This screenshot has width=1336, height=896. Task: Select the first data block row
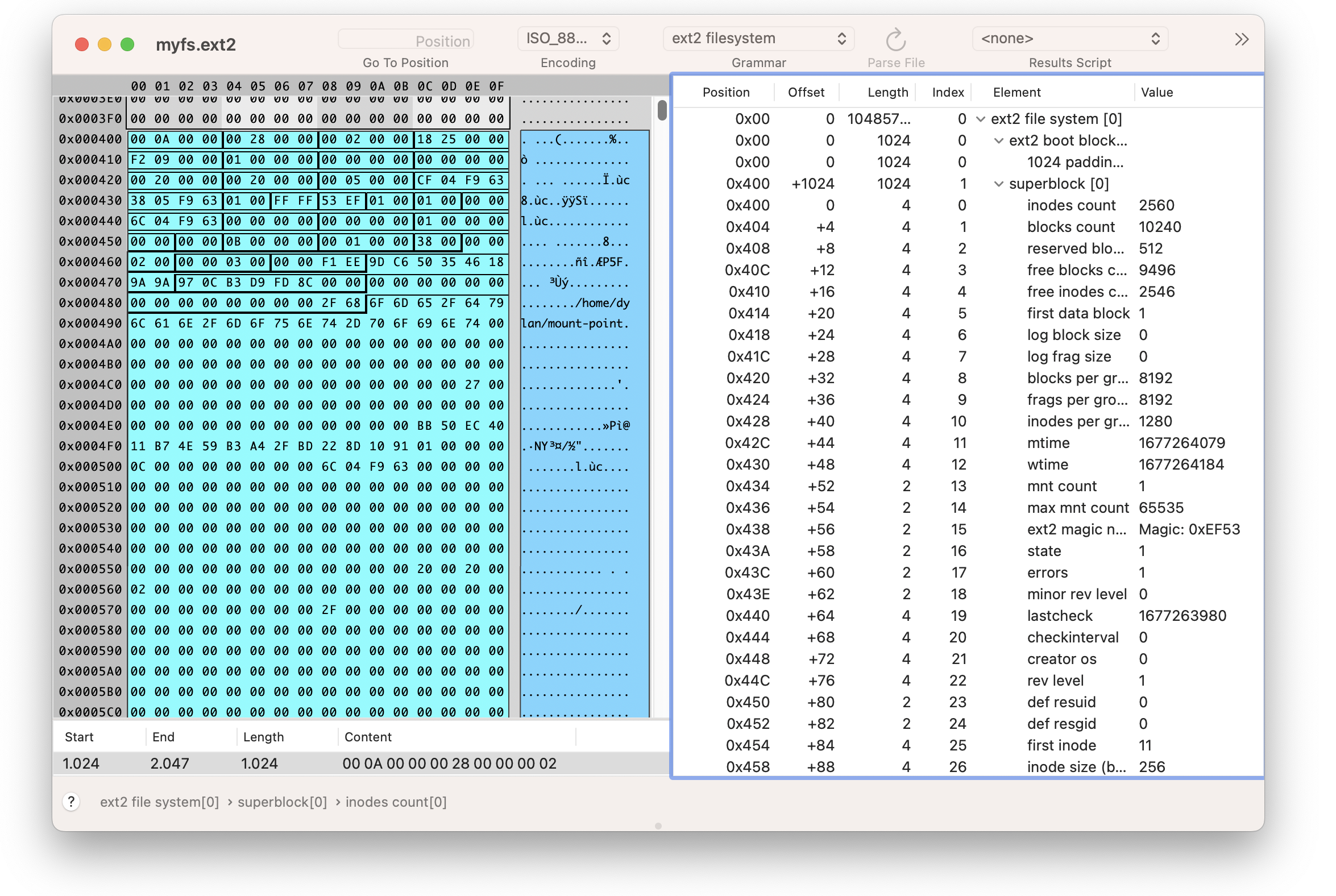pos(968,313)
